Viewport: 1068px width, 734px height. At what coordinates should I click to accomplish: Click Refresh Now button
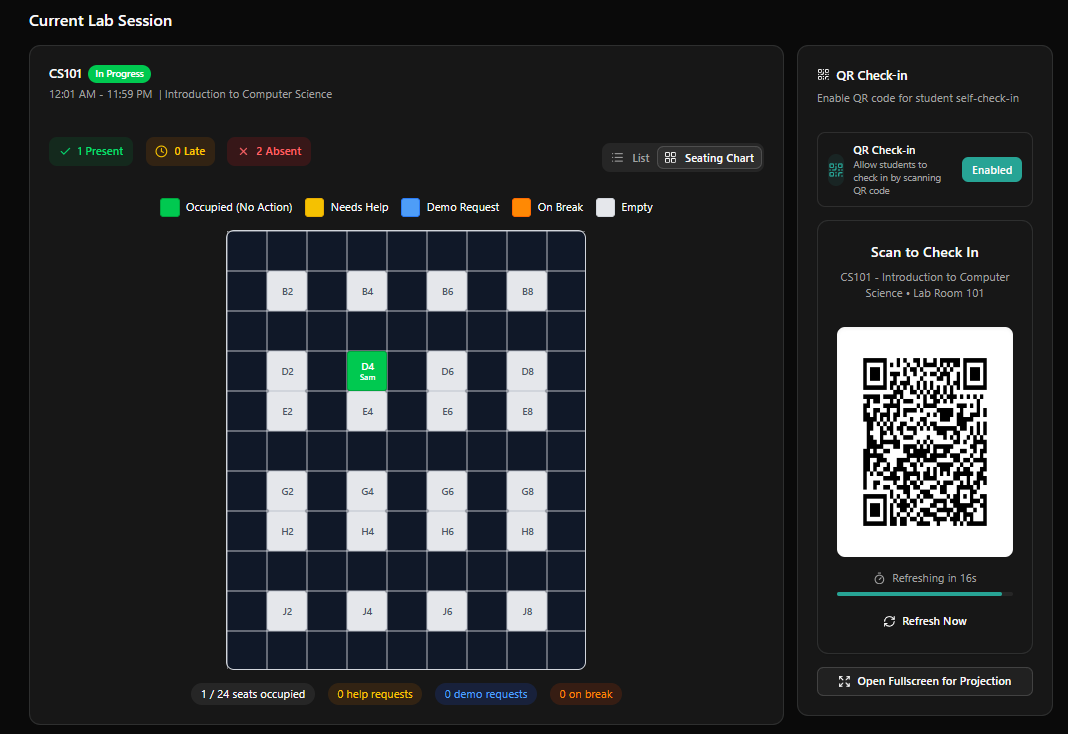pyautogui.click(x=925, y=621)
